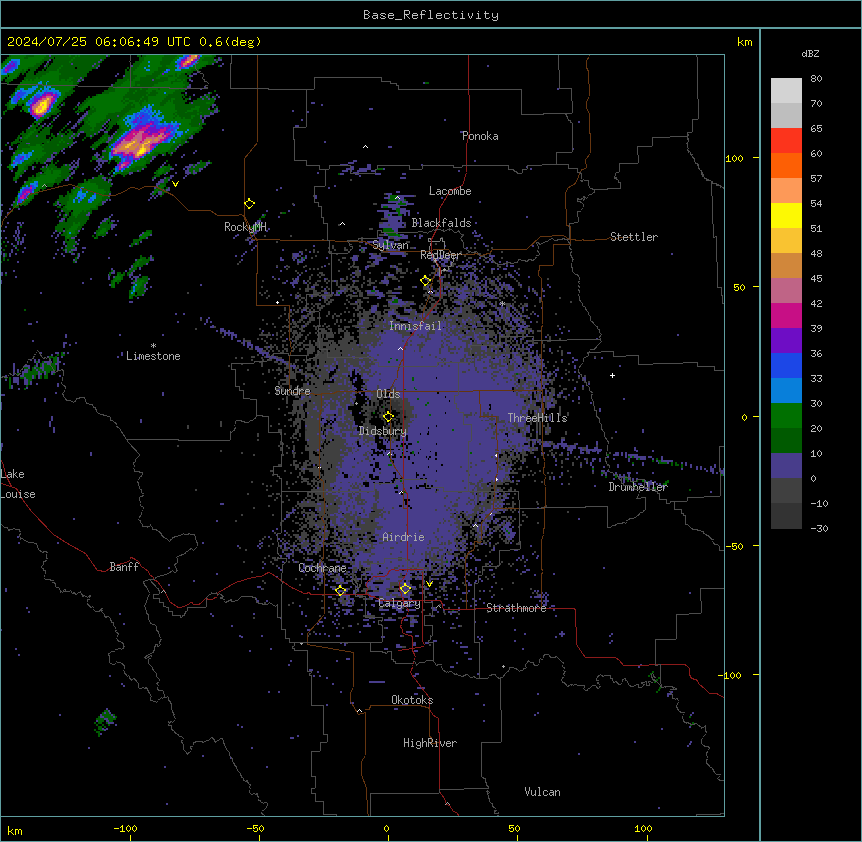Click the dBZ legend heading
862x842 pixels.
pyautogui.click(x=810, y=53)
